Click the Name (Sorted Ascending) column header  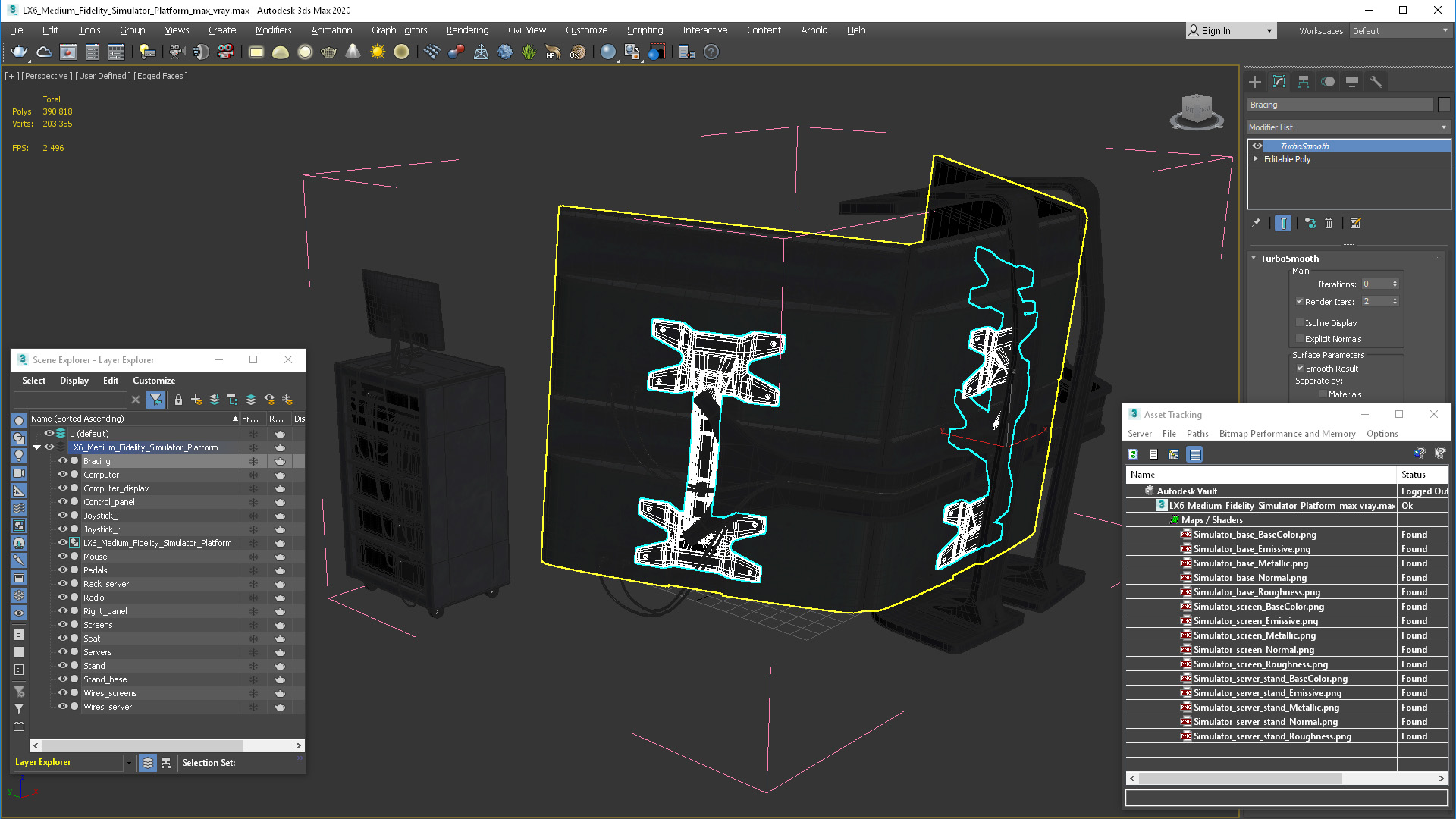(134, 419)
